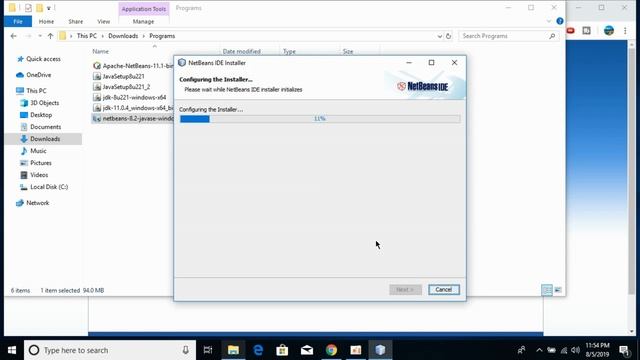Open the Home ribbon tab
Viewport: 640px width, 360px height.
(x=46, y=22)
